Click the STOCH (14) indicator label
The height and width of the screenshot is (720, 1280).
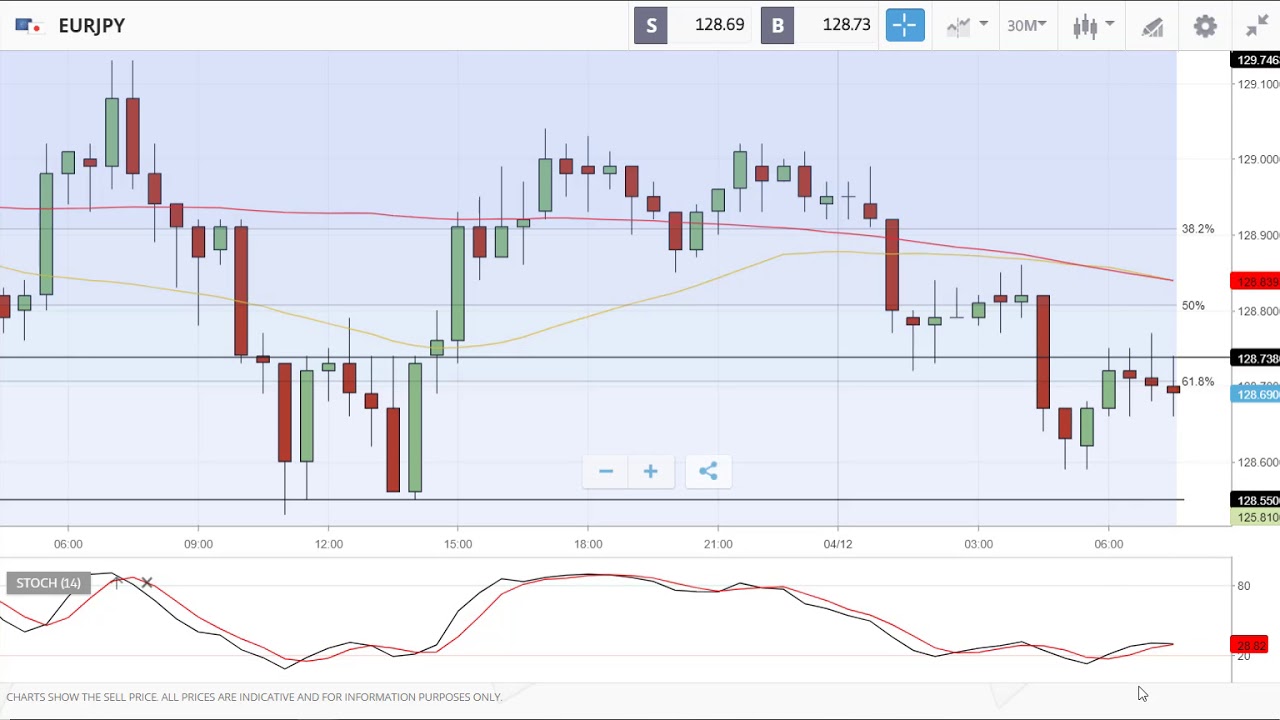click(48, 583)
